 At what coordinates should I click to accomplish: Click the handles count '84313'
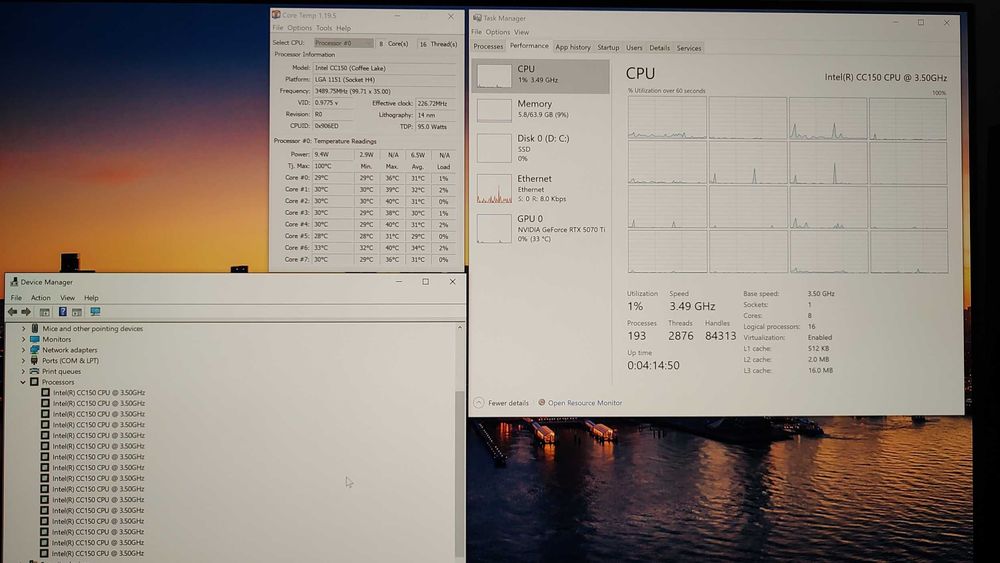(x=721, y=335)
